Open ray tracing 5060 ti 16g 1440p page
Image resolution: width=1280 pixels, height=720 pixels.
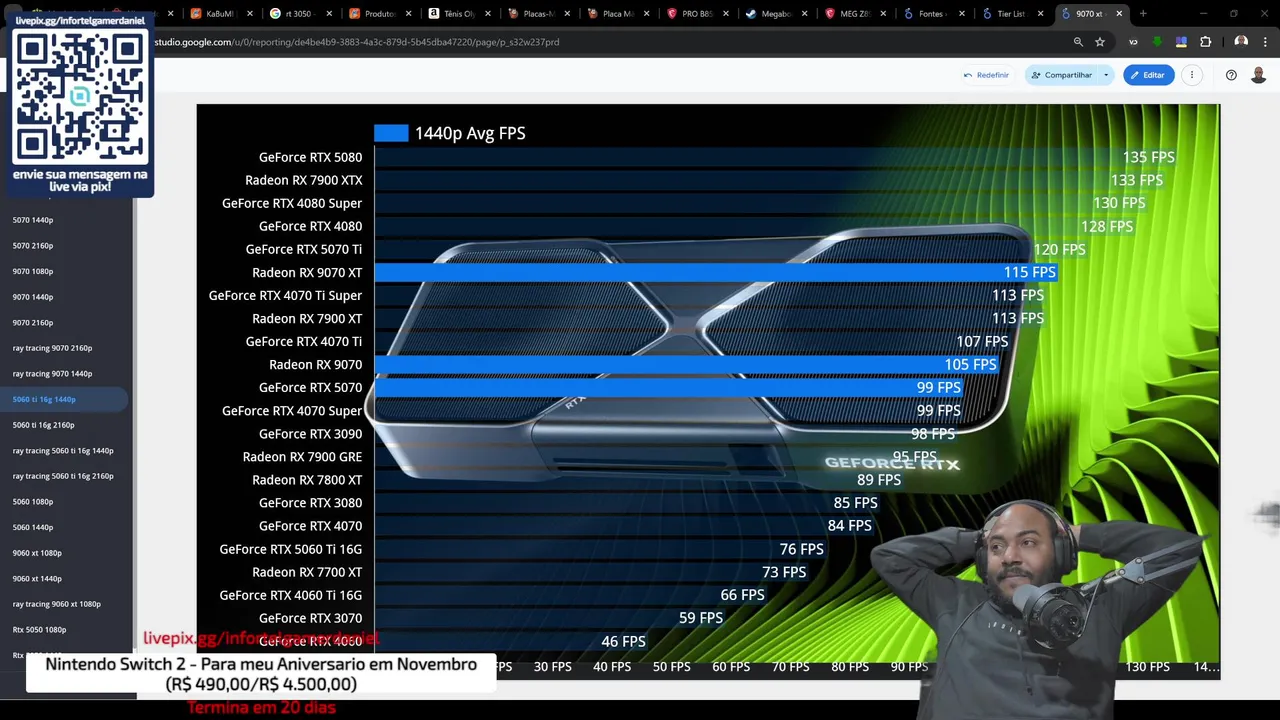tap(63, 451)
